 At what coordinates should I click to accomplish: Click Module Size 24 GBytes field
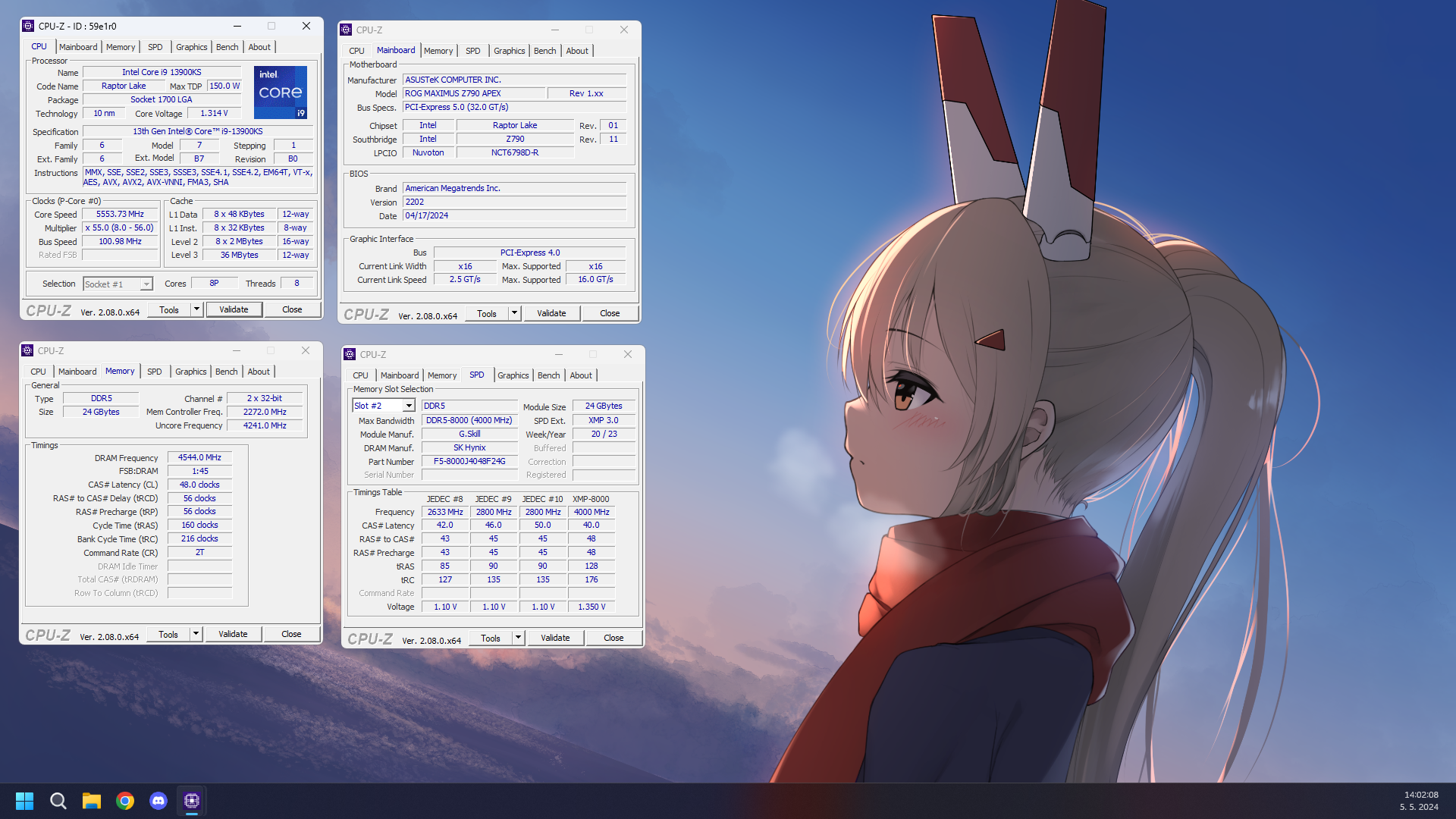click(x=604, y=406)
